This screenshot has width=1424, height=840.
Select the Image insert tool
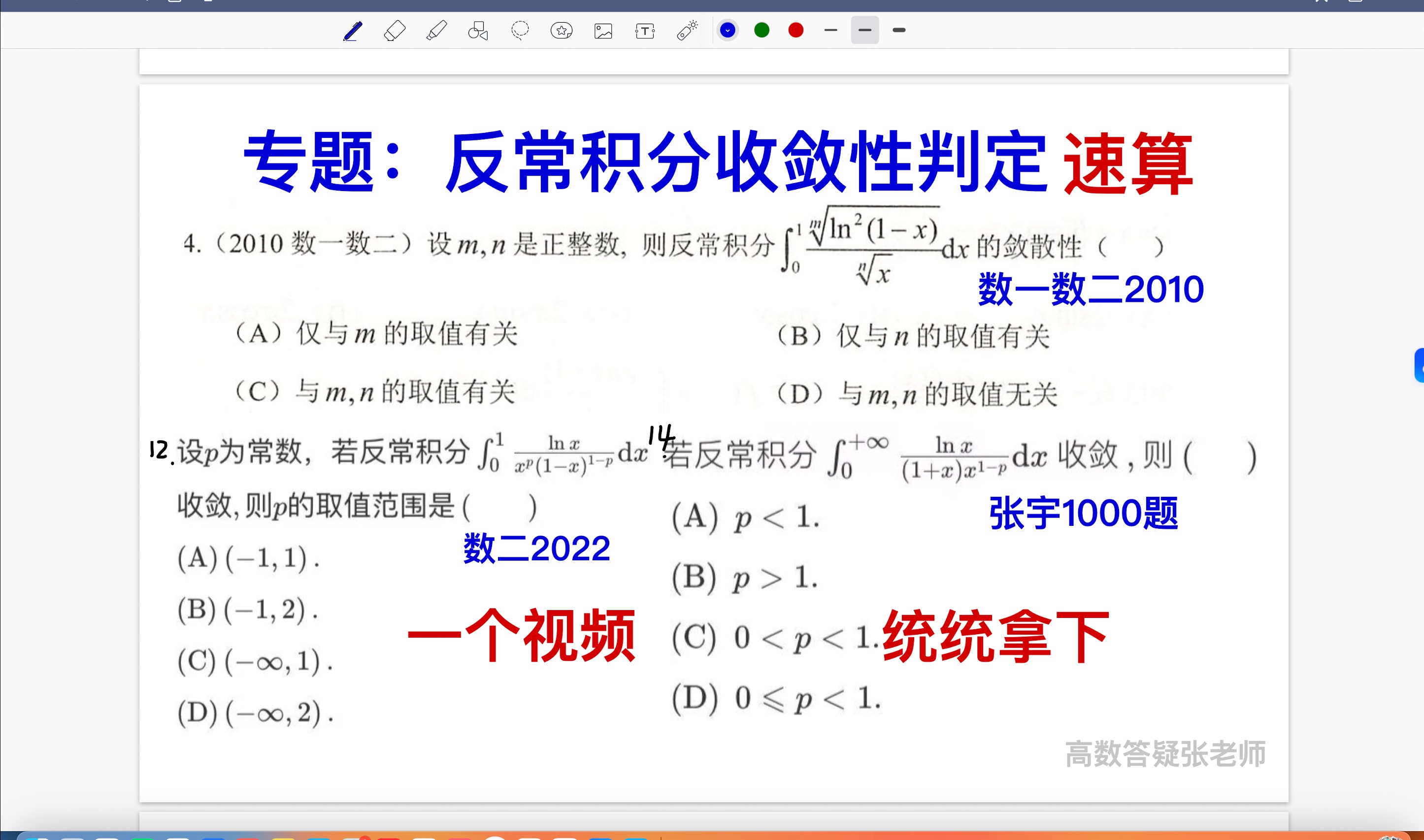click(x=603, y=31)
